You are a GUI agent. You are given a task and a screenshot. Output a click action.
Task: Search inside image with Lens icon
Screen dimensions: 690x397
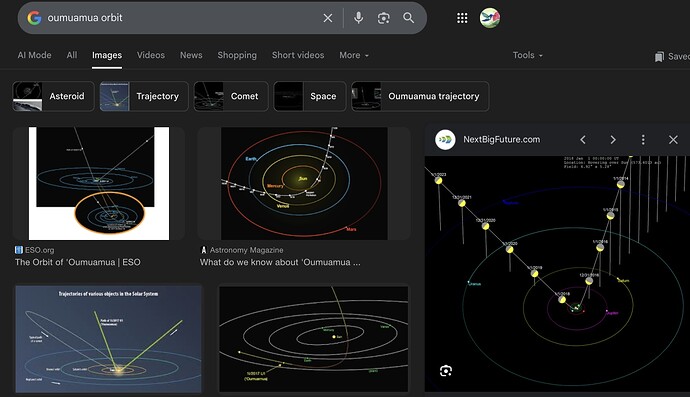pyautogui.click(x=446, y=371)
